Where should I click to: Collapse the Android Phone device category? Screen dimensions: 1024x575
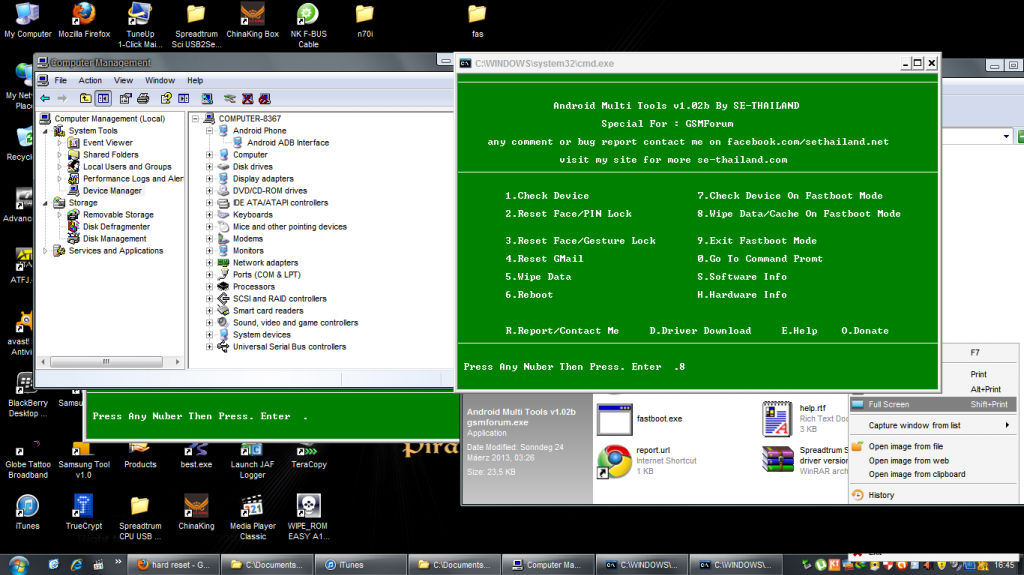[x=210, y=131]
